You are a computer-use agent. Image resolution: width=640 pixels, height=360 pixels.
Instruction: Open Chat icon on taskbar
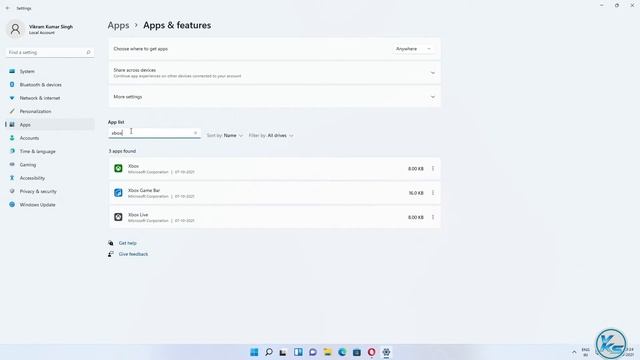[313, 352]
